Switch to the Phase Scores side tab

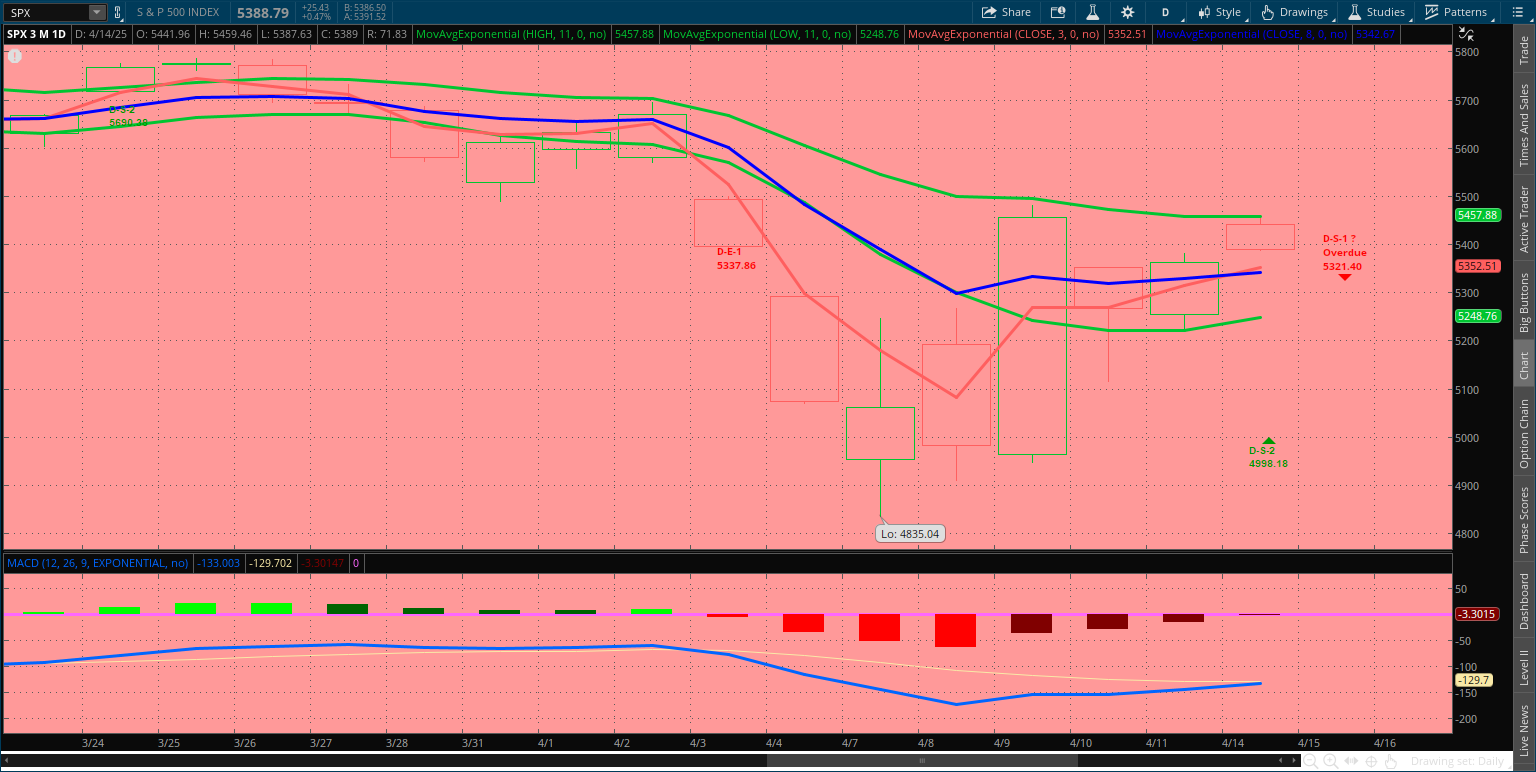point(1524,520)
